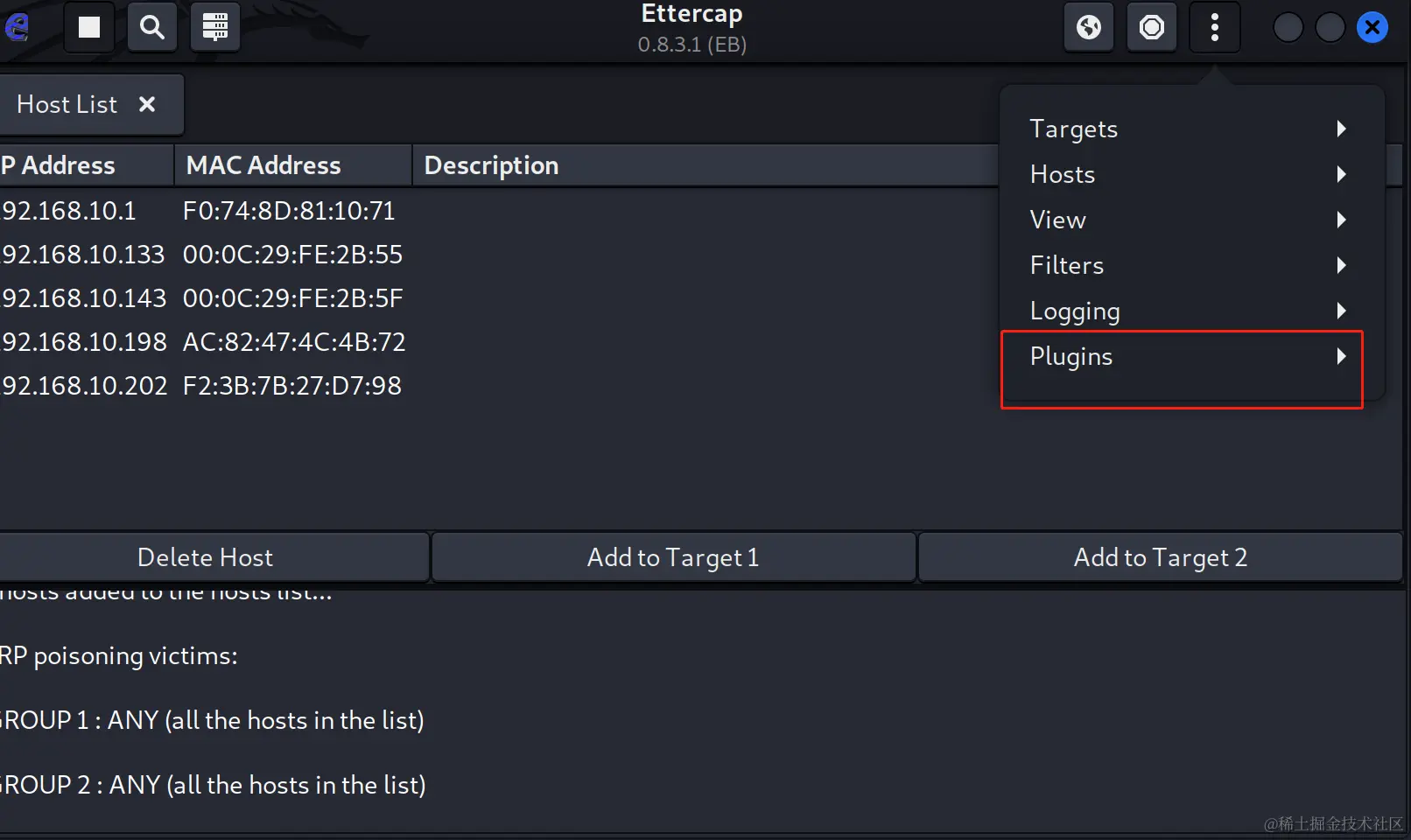
Task: Select host 192.168.10.133 row
Action: point(499,255)
